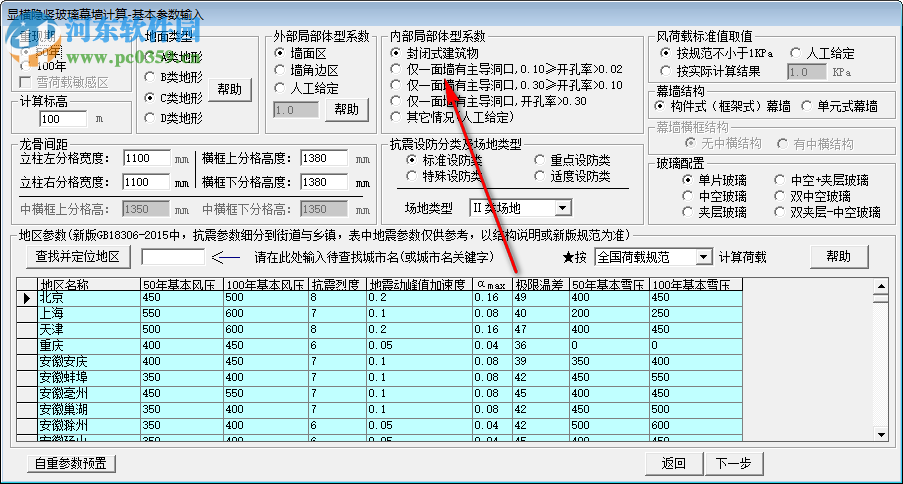903x484 pixels.
Task: Click 立柱右分格宽度 input field
Action: tap(146, 183)
